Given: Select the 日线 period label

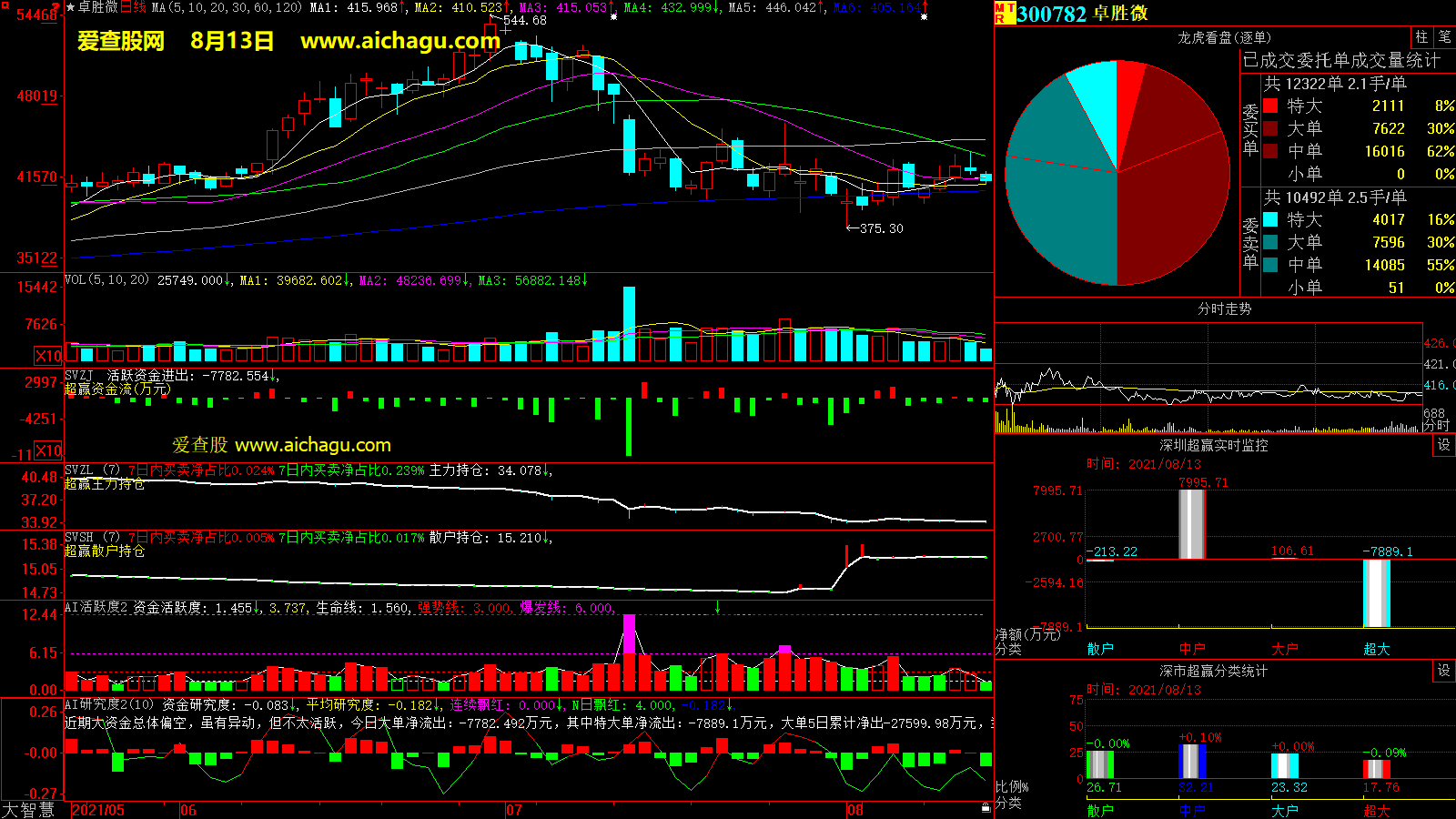Looking at the screenshot, I should coord(133,7).
